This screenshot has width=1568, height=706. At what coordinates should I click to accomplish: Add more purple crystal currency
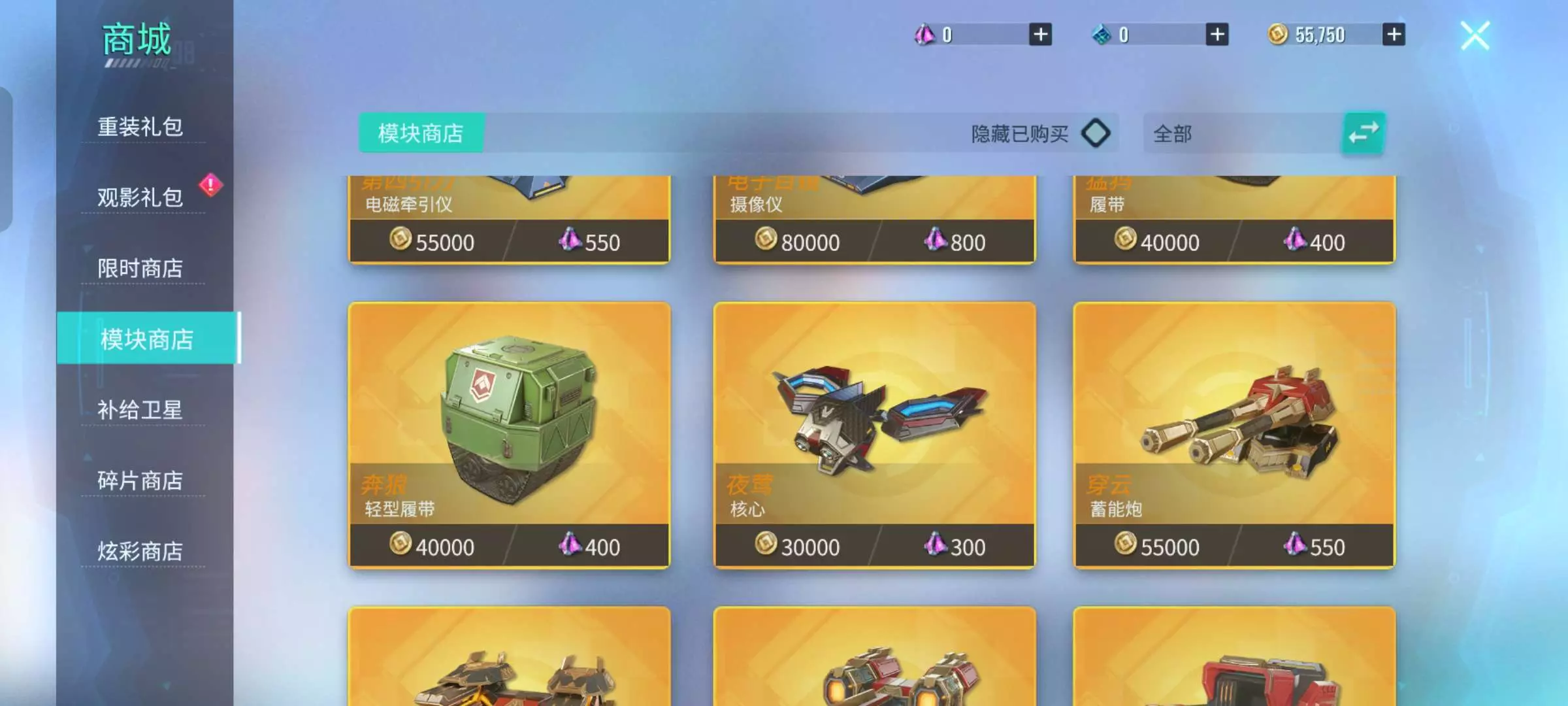pyautogui.click(x=1040, y=35)
